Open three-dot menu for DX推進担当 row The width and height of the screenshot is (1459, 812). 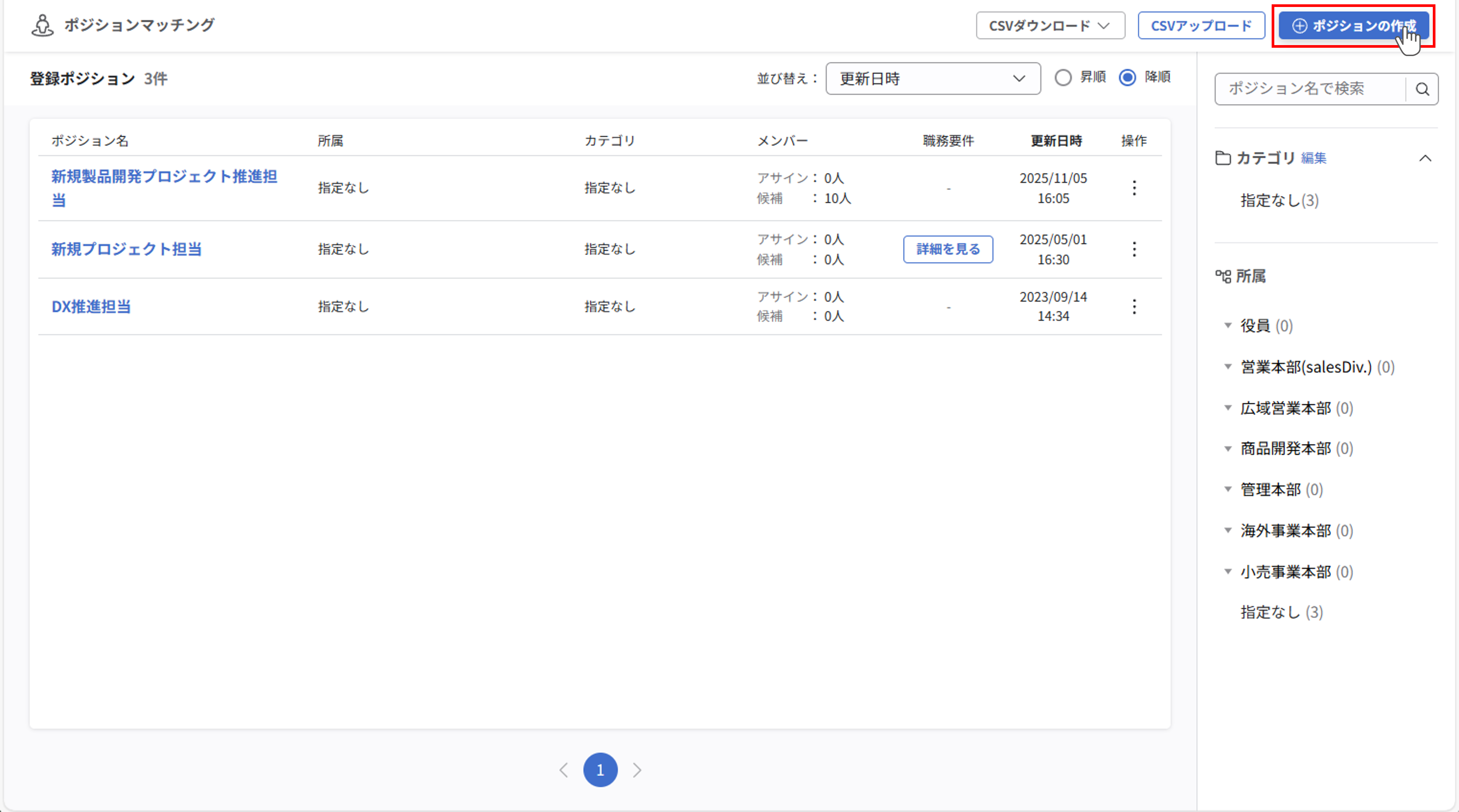click(x=1134, y=306)
